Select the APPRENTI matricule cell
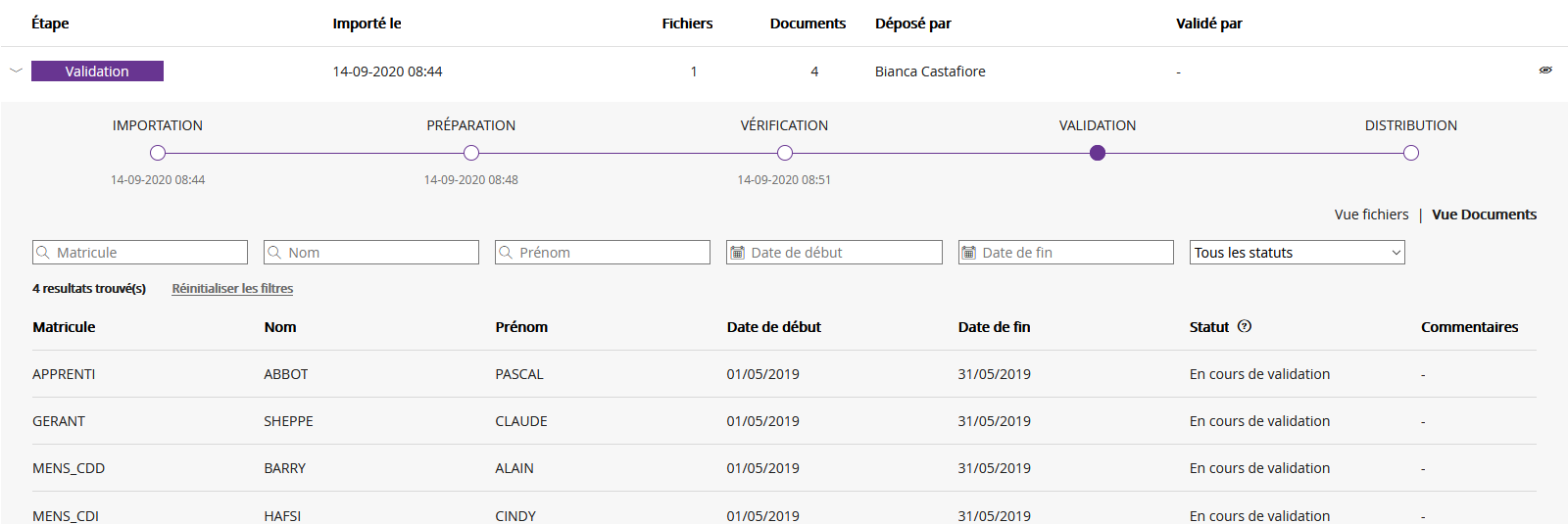This screenshot has width=1568, height=524. (x=64, y=374)
